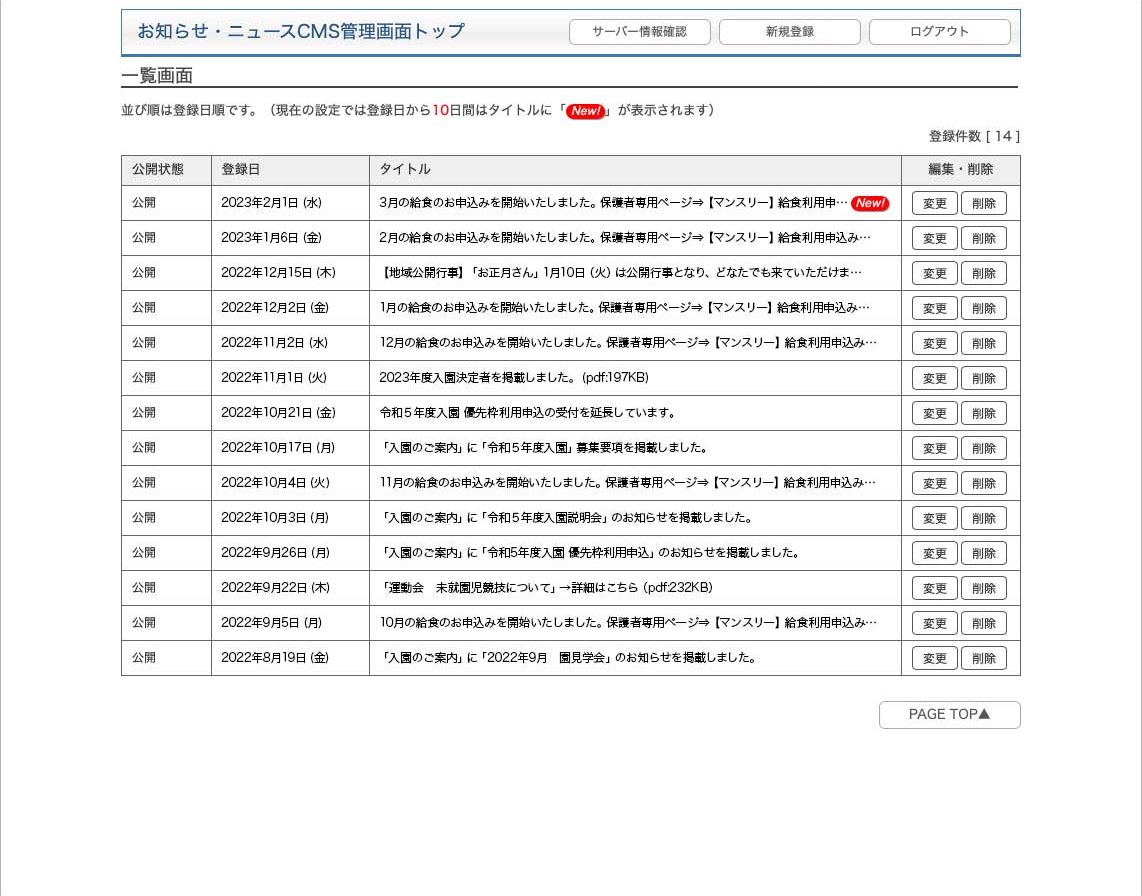Image resolution: width=1142 pixels, height=896 pixels.
Task: Click 削除 in the 2022年12月15日 row
Action: [983, 273]
